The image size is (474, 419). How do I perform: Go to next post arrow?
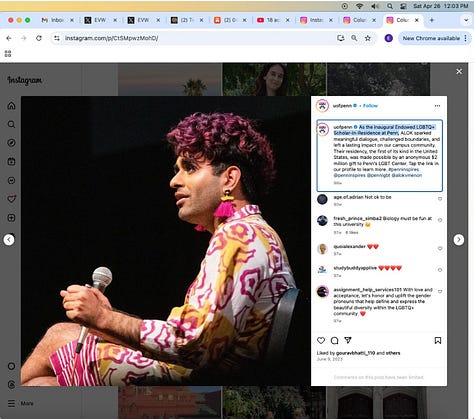459,239
